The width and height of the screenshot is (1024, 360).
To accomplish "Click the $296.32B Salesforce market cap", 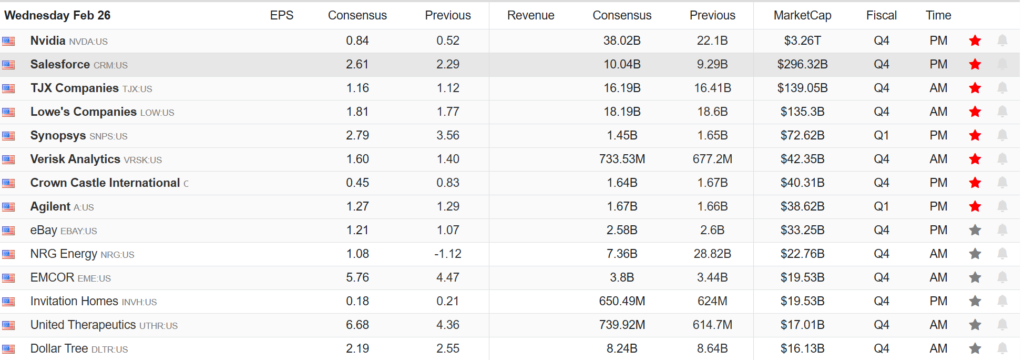I will (803, 65).
